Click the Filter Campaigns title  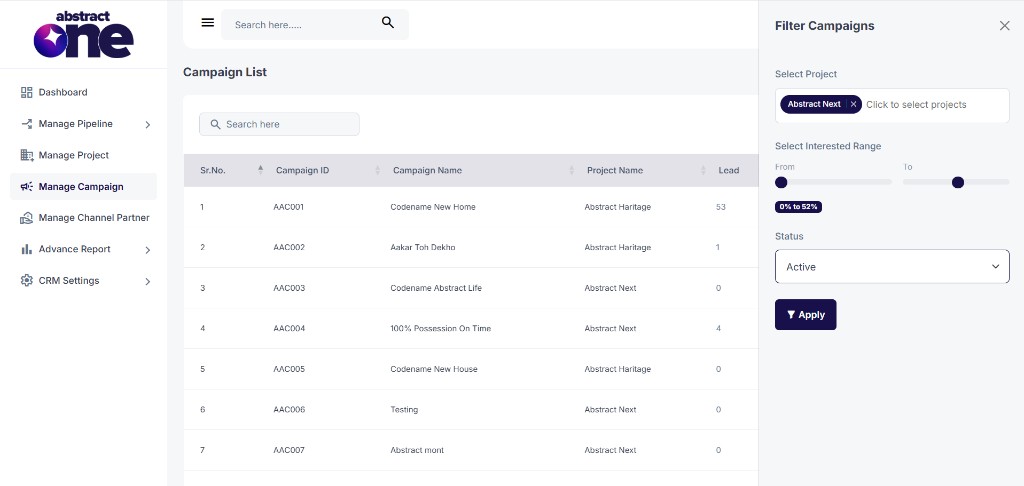[x=824, y=25]
